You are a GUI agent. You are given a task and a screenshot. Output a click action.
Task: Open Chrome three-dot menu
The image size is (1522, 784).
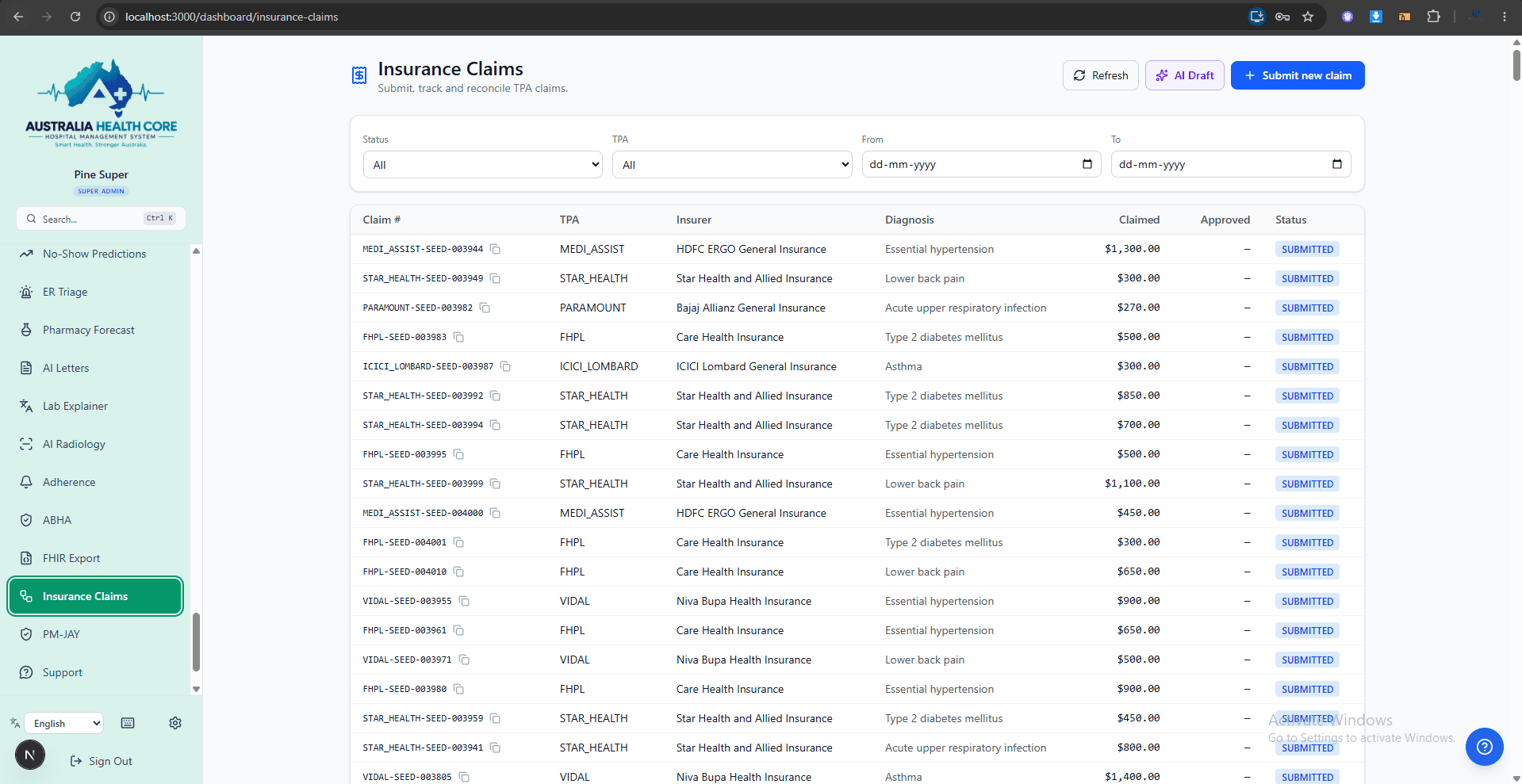1505,17
